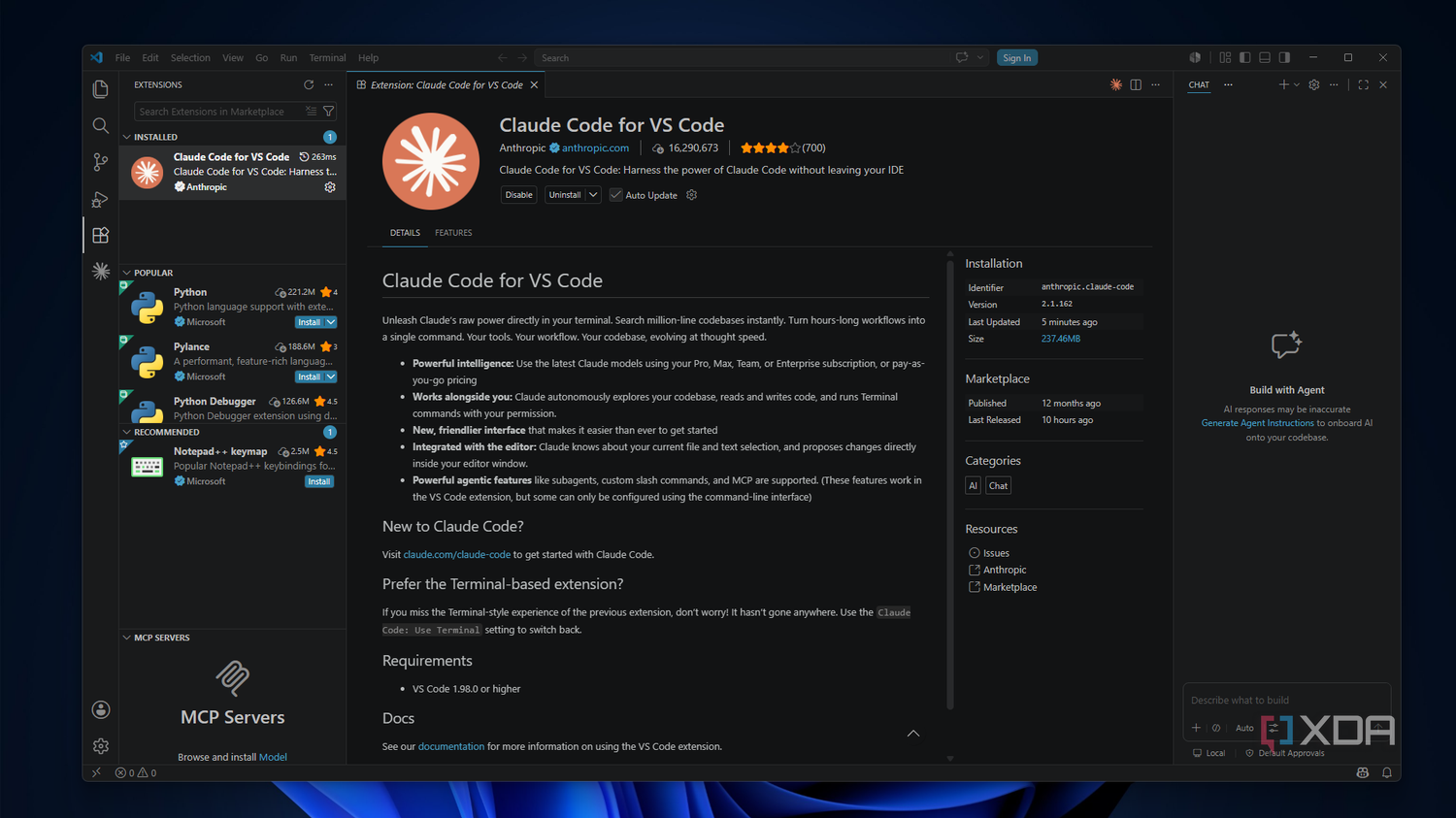Image resolution: width=1456 pixels, height=818 pixels.
Task: Click the Claude Code icon in editor toolbar
Action: (x=1116, y=85)
